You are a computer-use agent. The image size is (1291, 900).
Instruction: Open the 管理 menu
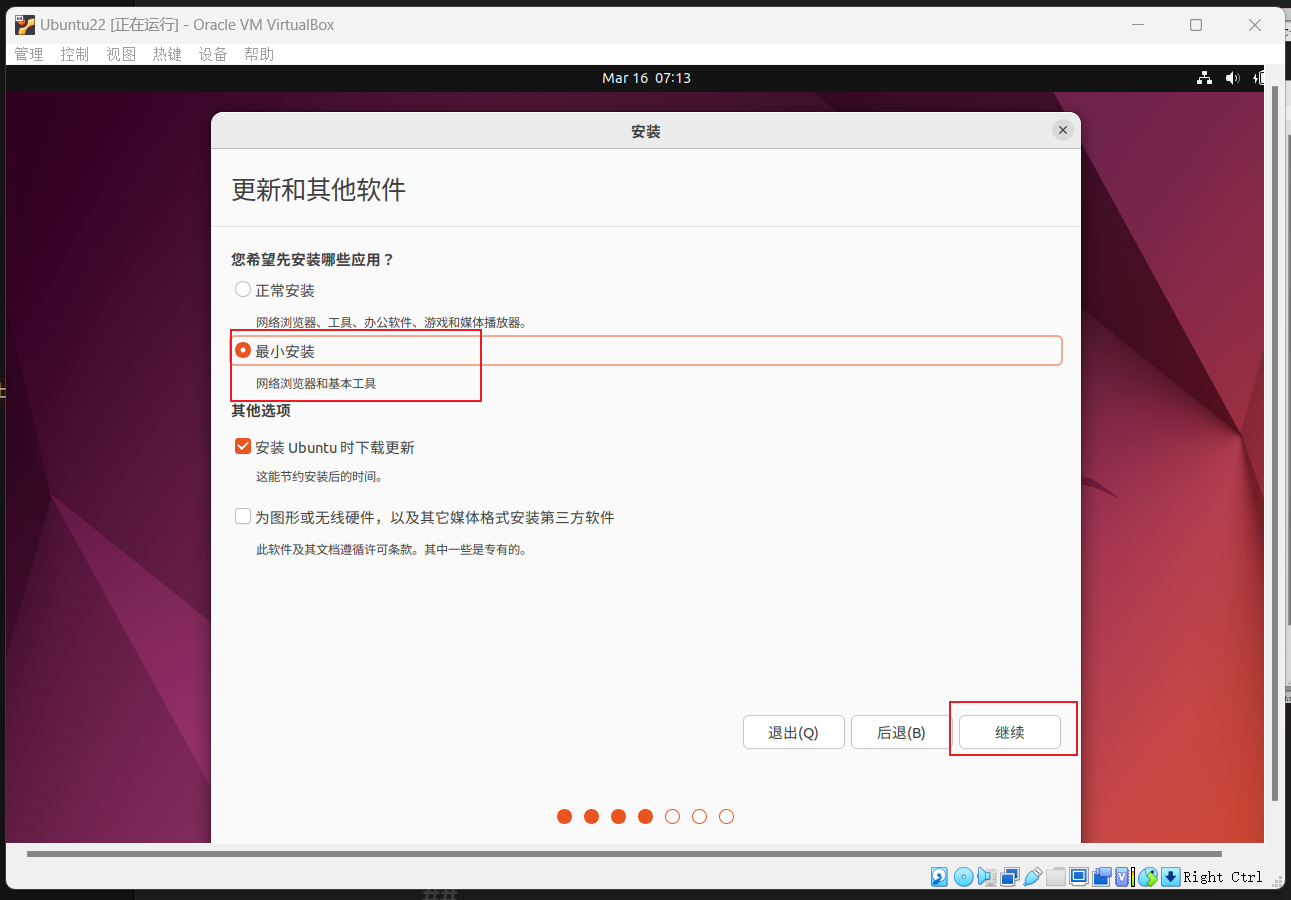(x=29, y=54)
